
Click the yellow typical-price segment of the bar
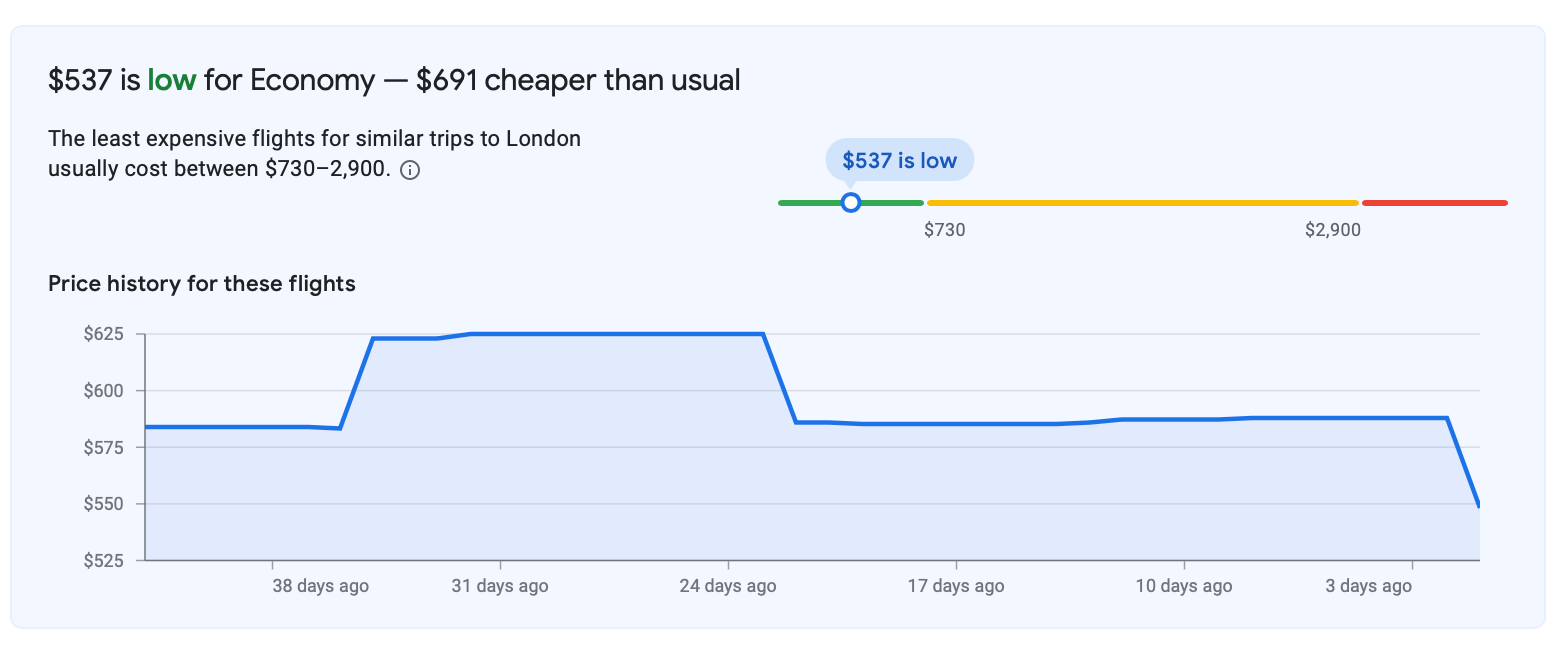pyautogui.click(x=1142, y=203)
